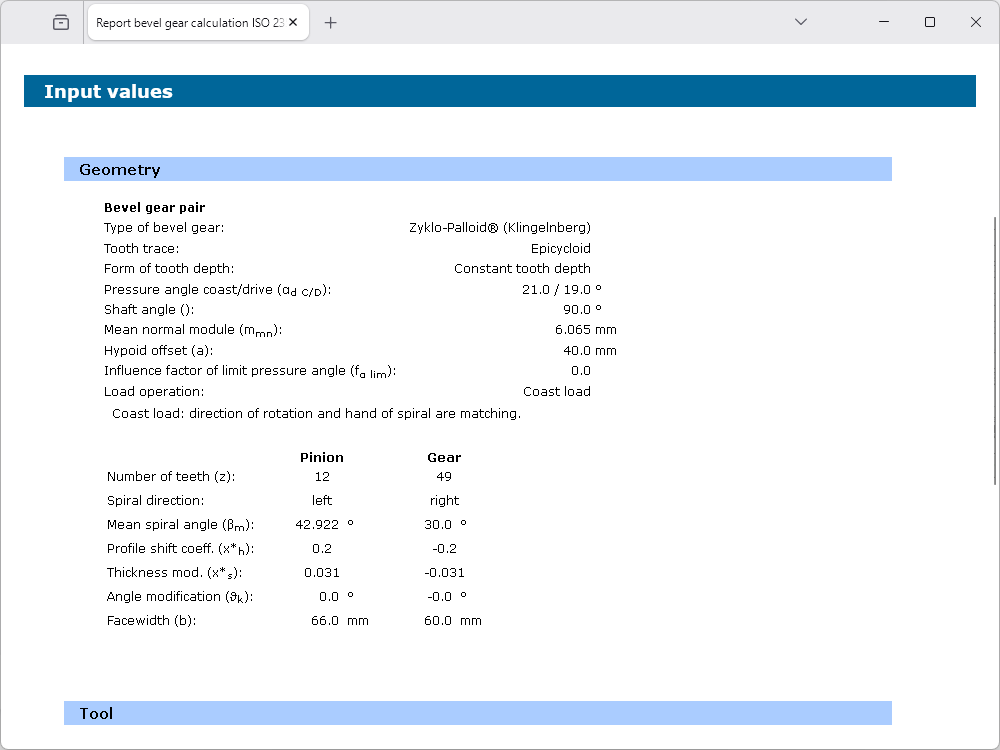The height and width of the screenshot is (750, 1000).
Task: Click the tab actions icon left of the tab
Action: click(61, 22)
